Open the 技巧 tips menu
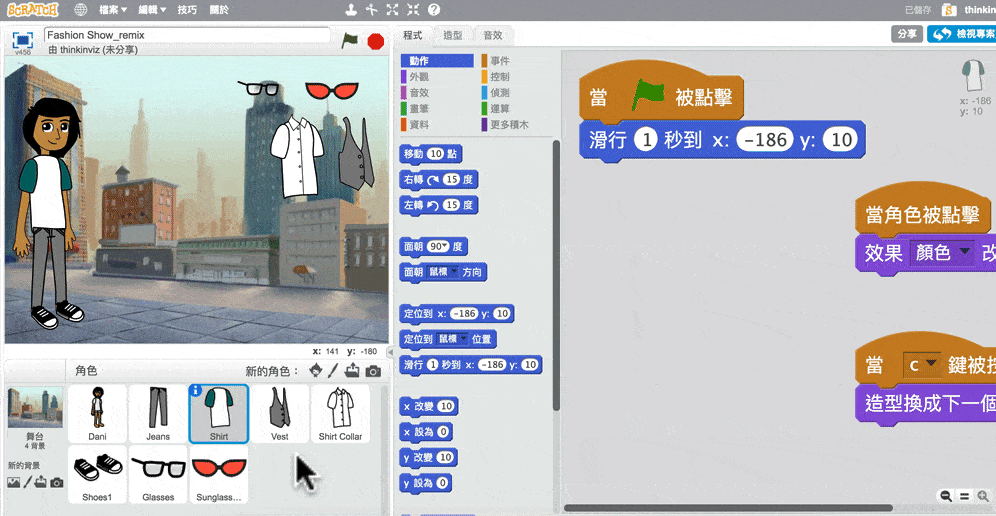The height and width of the screenshot is (516, 996). tap(187, 10)
